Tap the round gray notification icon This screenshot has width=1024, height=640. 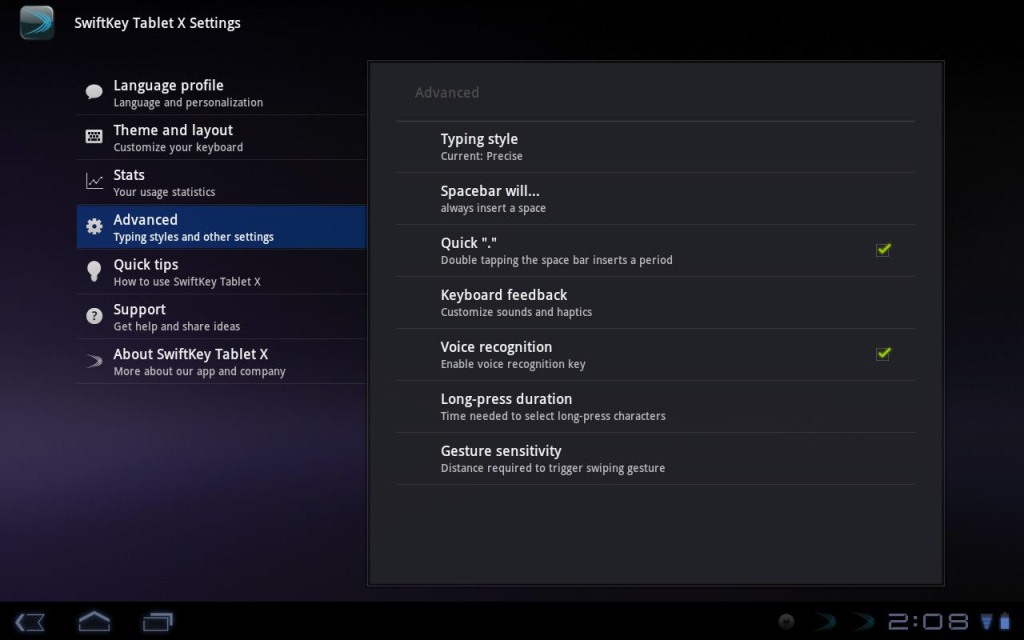(787, 622)
